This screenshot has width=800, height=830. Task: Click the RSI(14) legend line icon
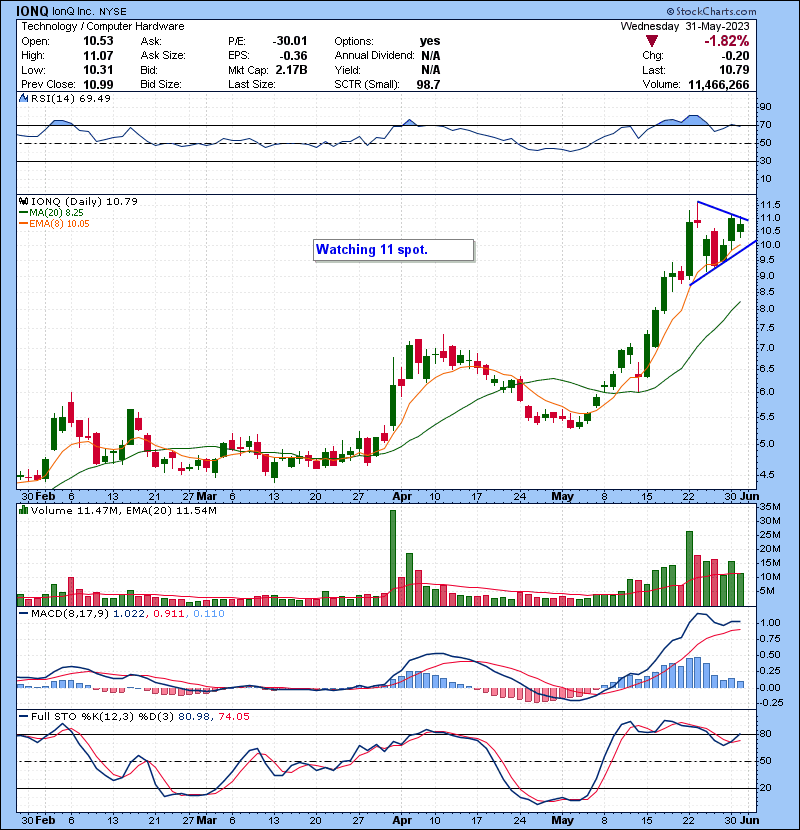click(x=23, y=99)
